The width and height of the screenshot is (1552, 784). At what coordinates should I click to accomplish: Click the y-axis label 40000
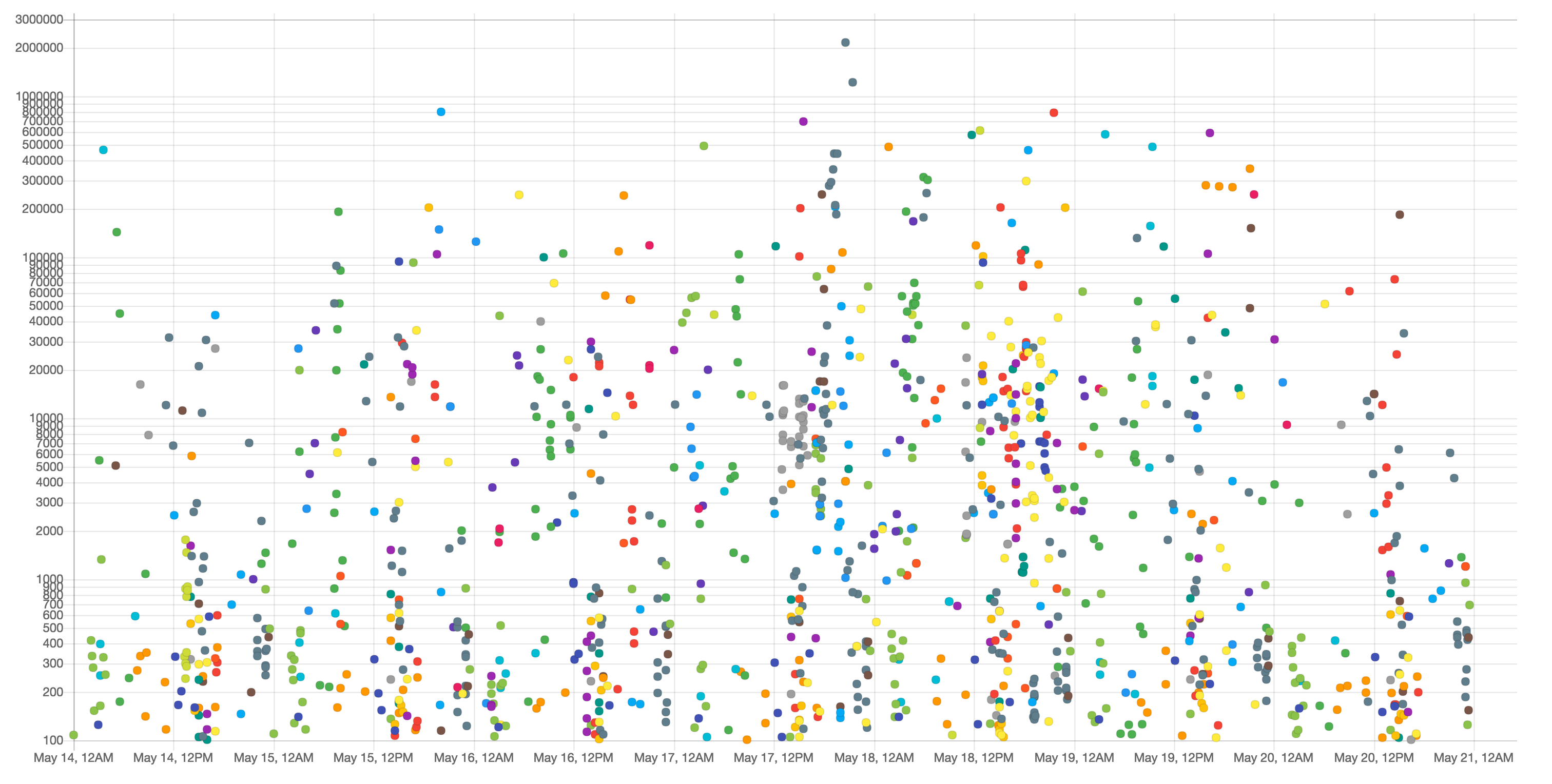click(x=46, y=321)
